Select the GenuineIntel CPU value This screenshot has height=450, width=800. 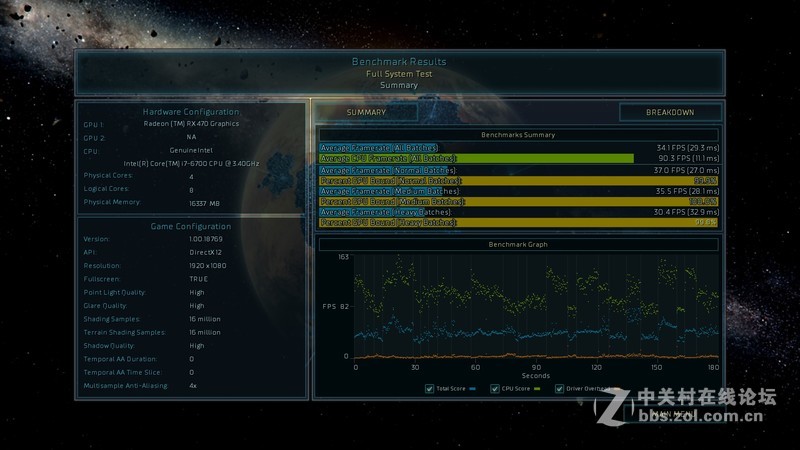click(191, 151)
